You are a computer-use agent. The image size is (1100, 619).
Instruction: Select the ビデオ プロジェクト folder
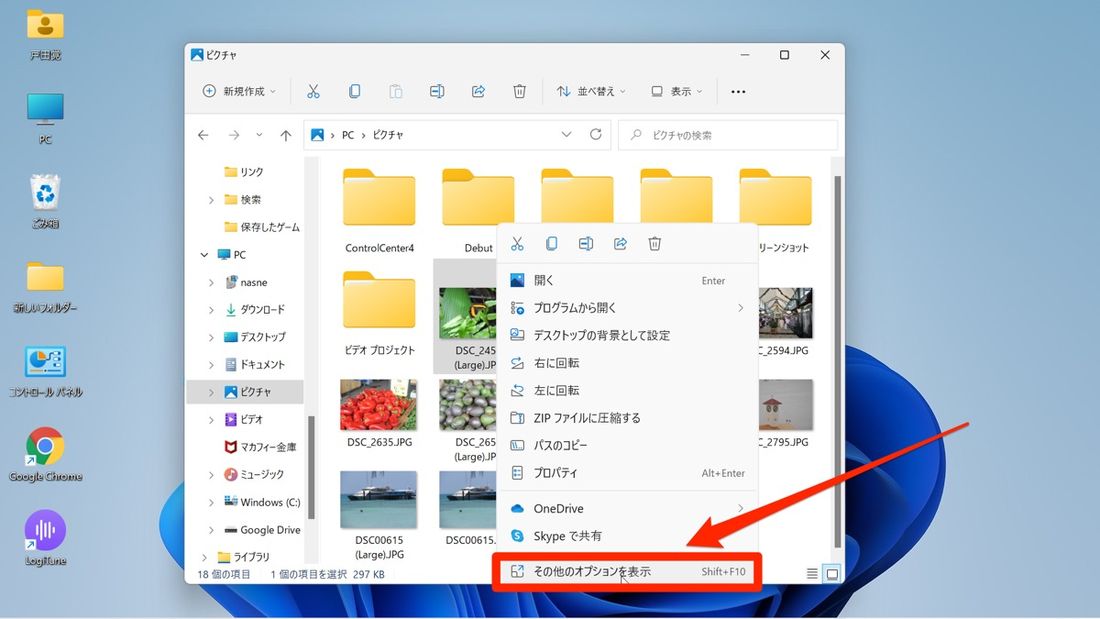[379, 313]
